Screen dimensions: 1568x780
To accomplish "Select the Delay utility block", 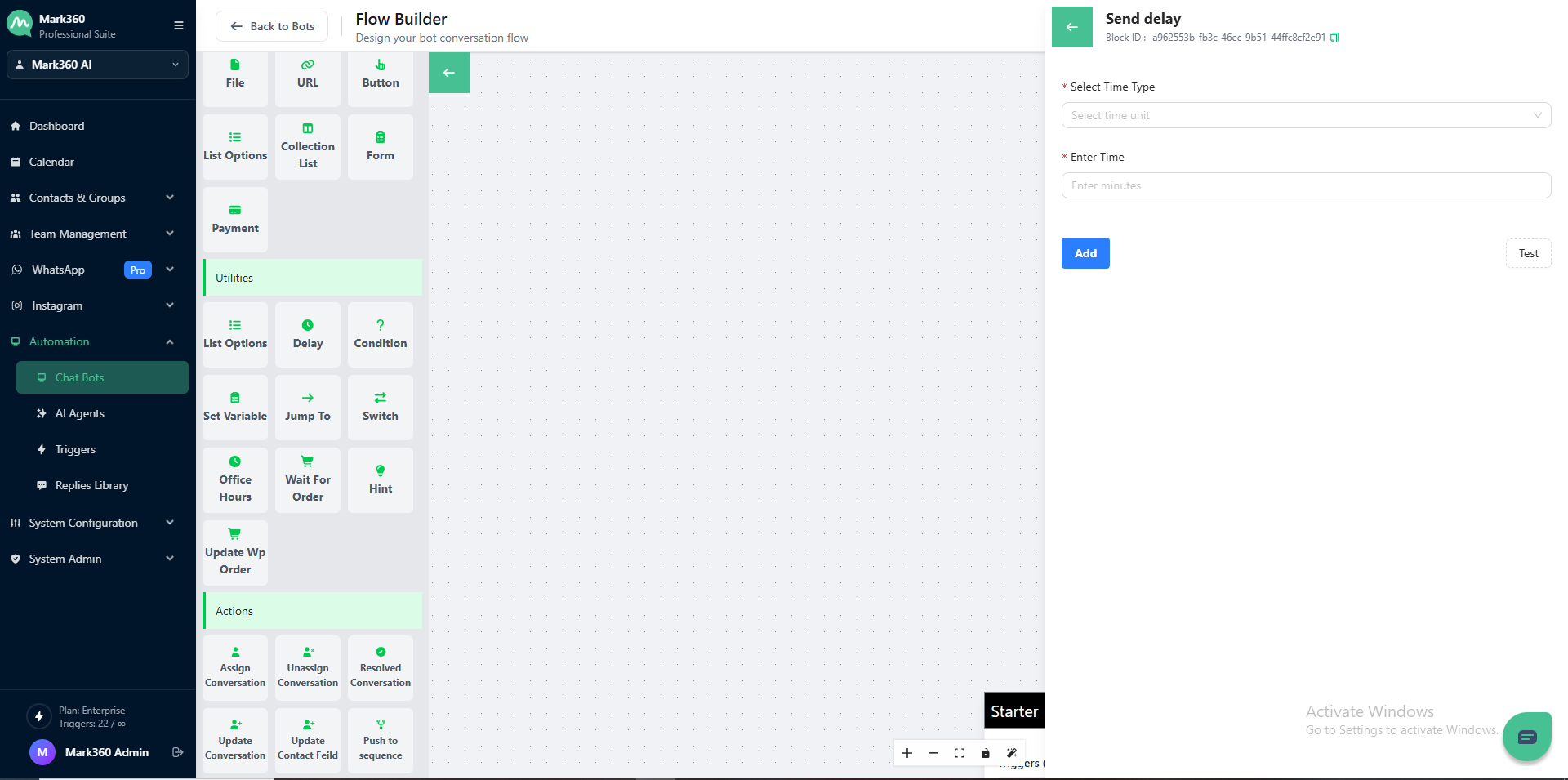I will tap(307, 334).
